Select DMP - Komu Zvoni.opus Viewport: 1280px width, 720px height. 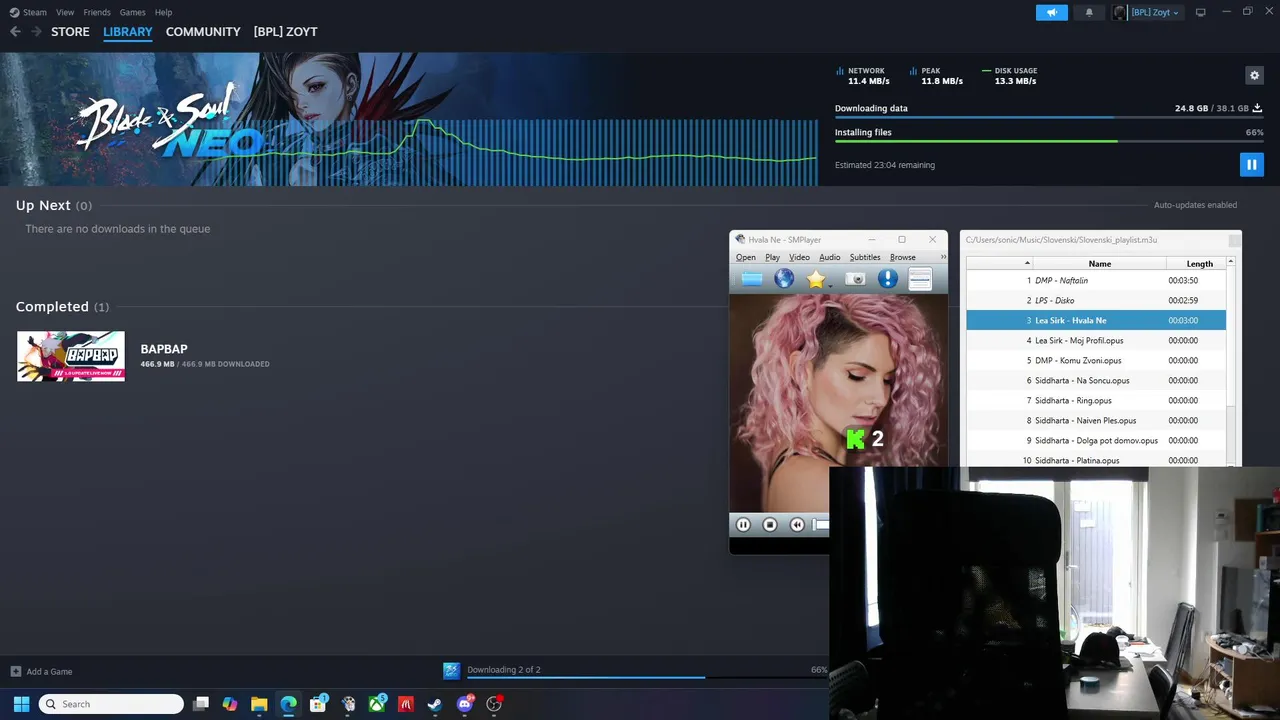[x=1096, y=360]
